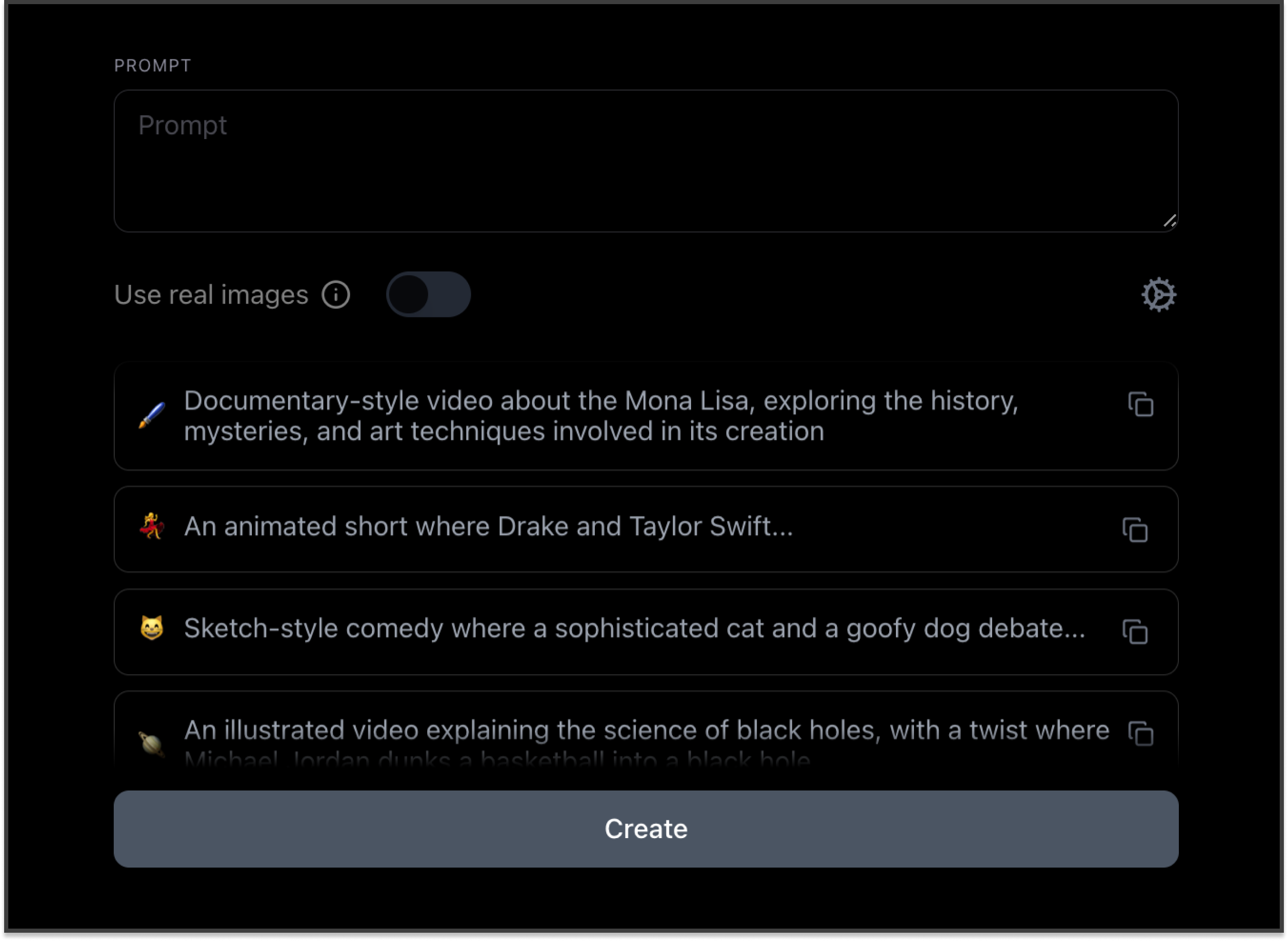Select the animated Drake and Taylor Swift suggestion
This screenshot has height=941, width=1288.
tap(488, 527)
